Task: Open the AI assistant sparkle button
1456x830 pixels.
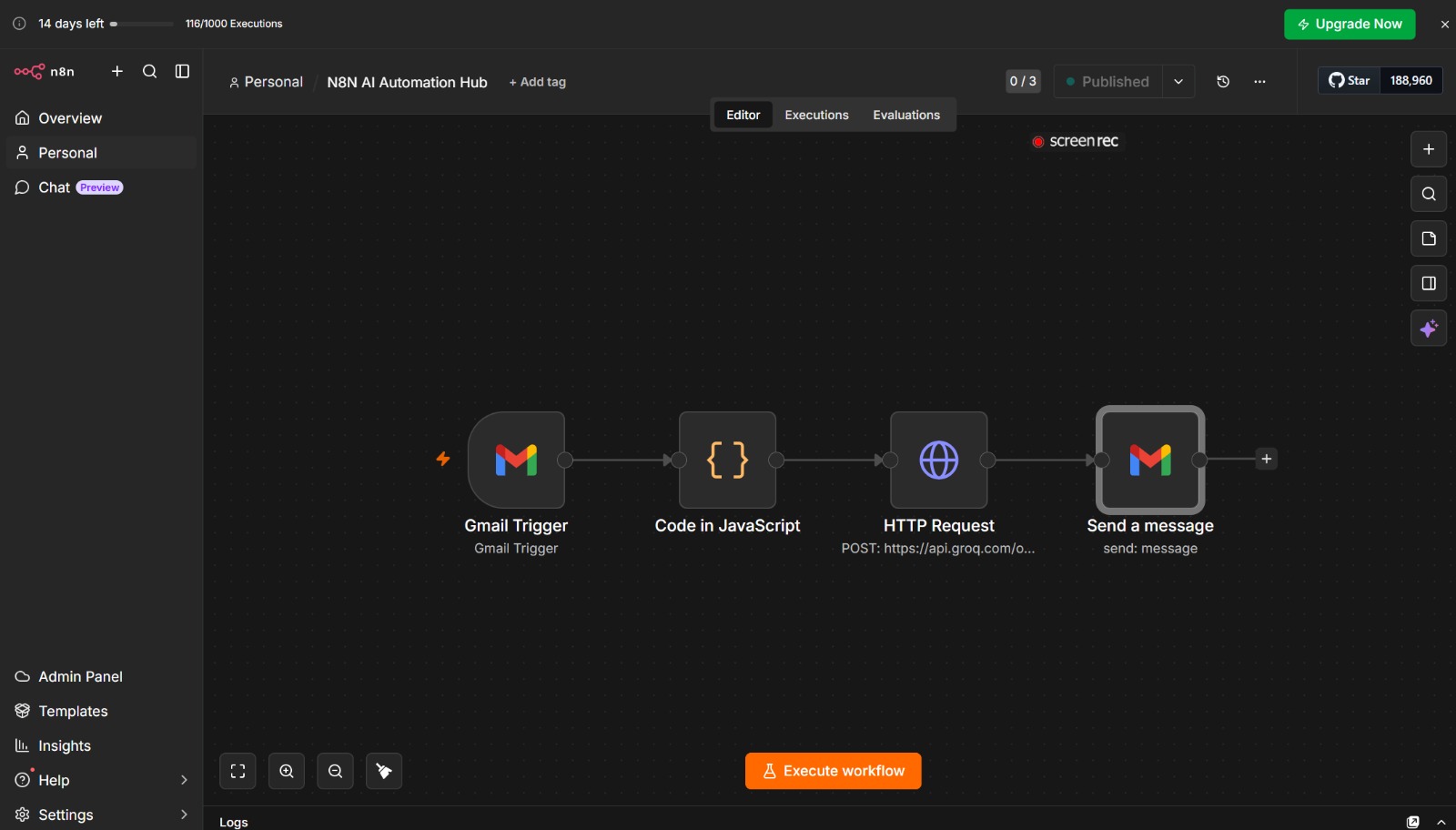Action: point(1429,328)
